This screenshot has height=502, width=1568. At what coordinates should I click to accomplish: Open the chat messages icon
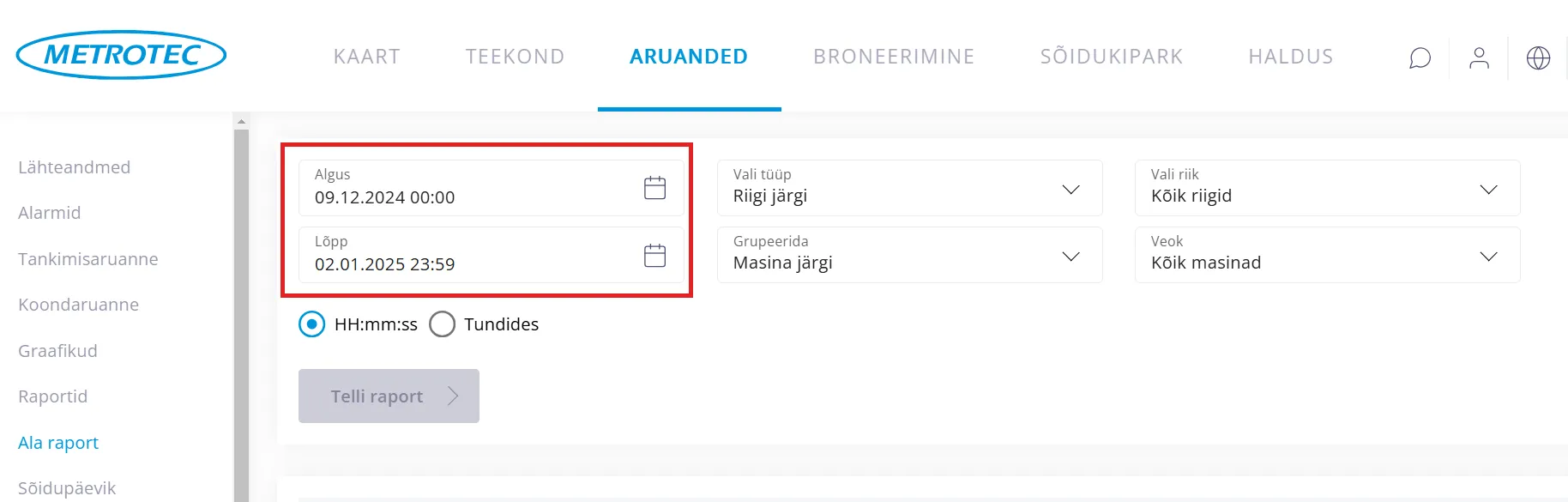pos(1420,57)
